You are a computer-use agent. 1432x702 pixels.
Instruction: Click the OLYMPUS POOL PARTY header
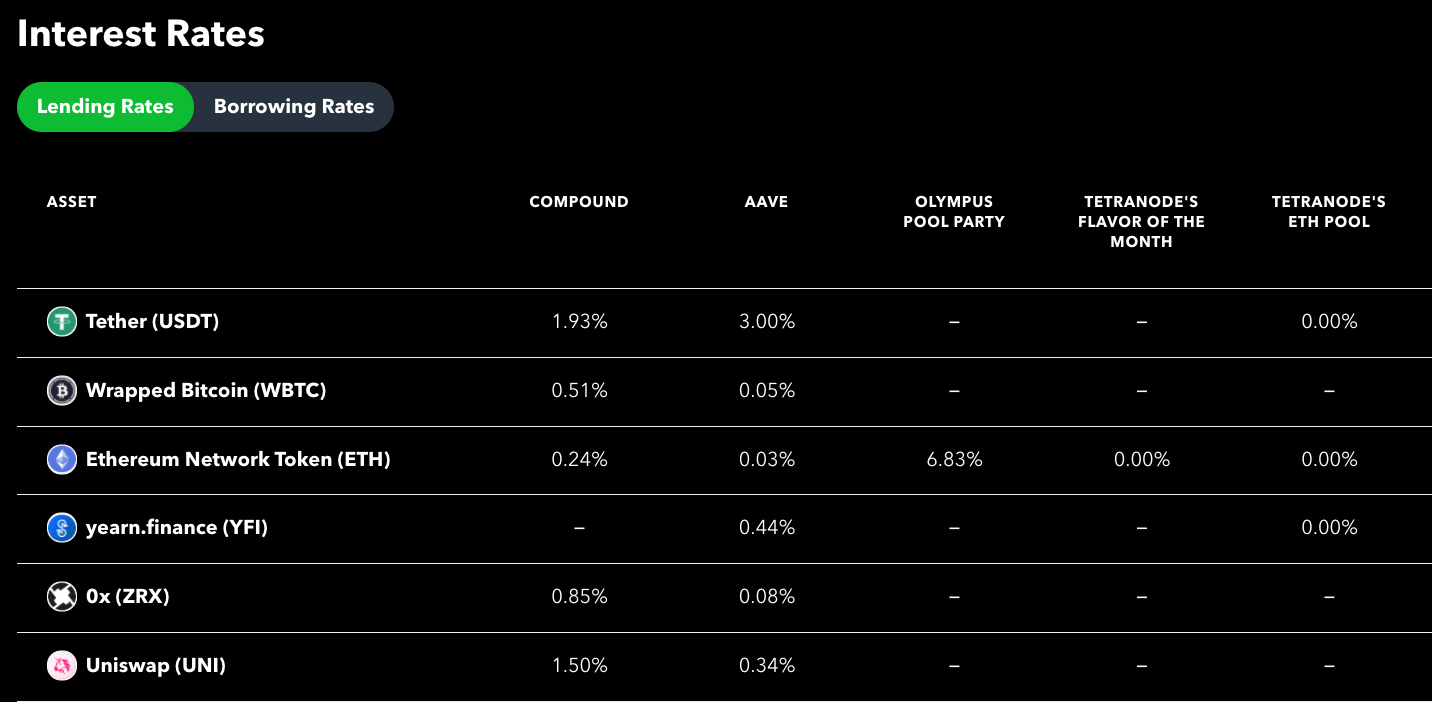click(x=954, y=211)
